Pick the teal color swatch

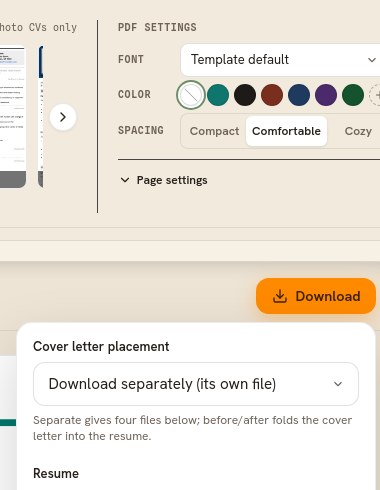point(218,95)
